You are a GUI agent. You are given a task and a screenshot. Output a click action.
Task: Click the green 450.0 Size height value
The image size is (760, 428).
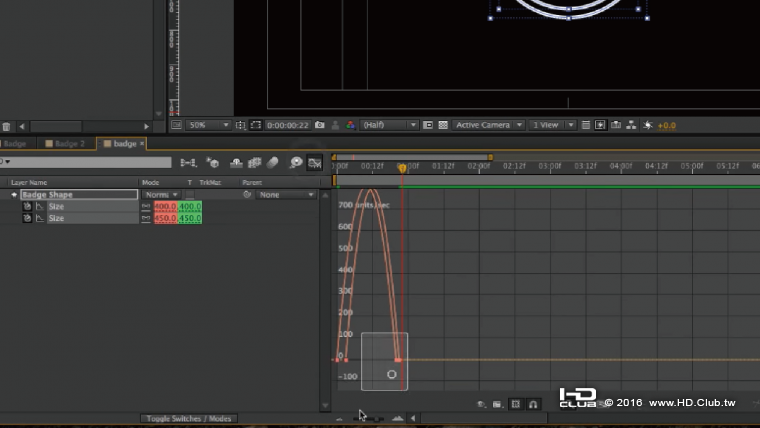190,218
